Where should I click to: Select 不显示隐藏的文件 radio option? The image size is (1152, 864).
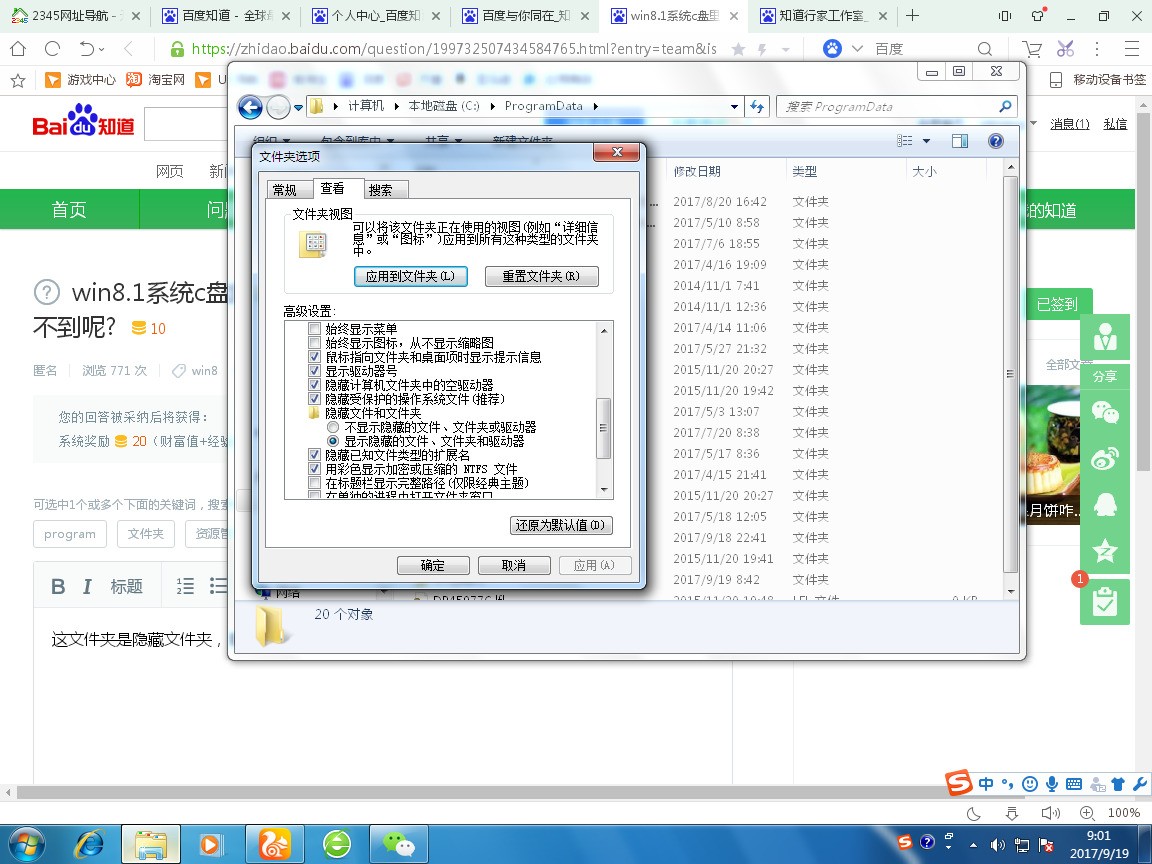click(x=331, y=427)
